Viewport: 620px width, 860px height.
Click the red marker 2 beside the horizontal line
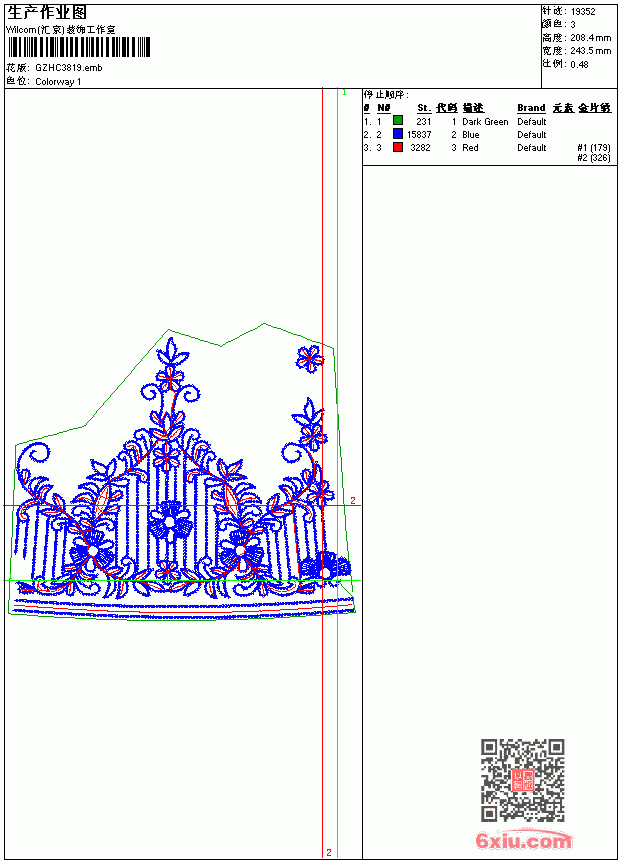click(353, 500)
